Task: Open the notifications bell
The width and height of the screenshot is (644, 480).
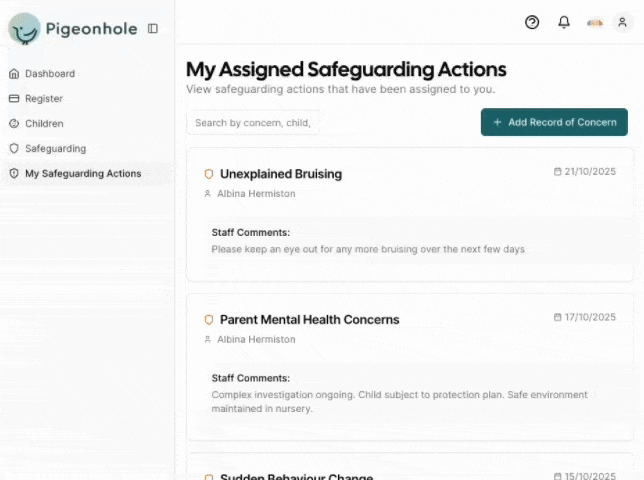Action: [564, 22]
